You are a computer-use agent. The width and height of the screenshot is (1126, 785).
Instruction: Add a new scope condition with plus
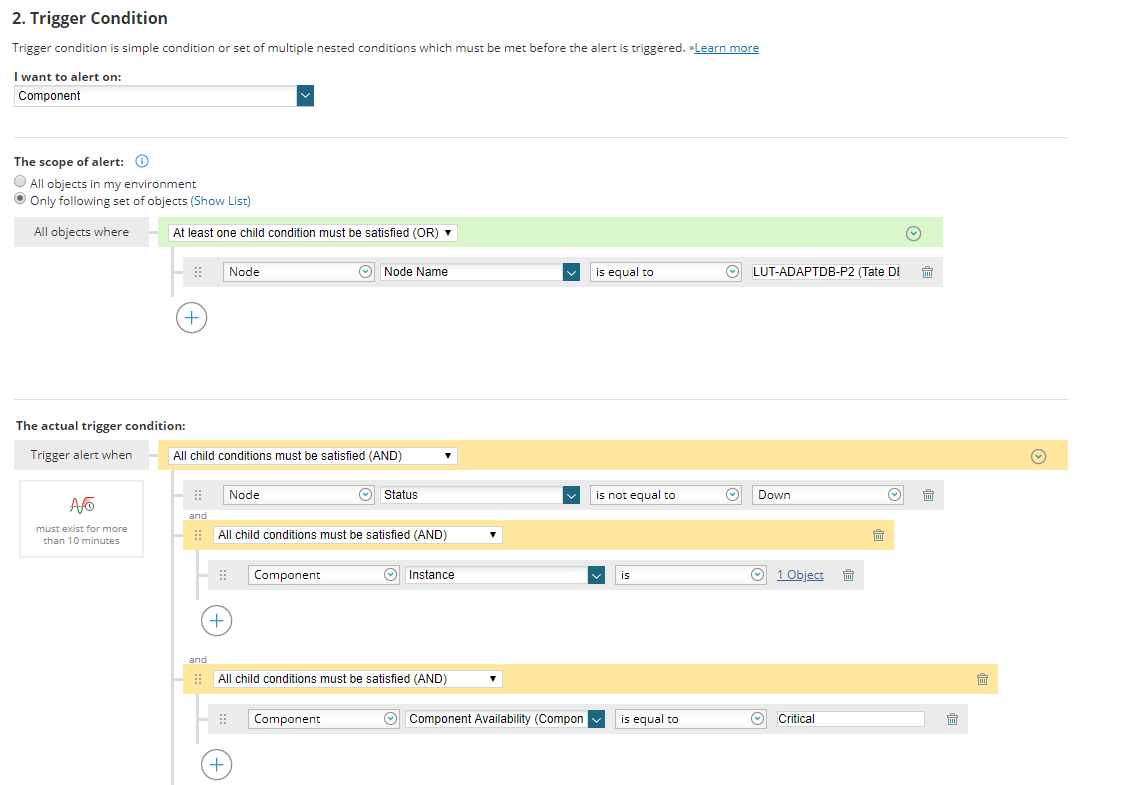click(192, 317)
